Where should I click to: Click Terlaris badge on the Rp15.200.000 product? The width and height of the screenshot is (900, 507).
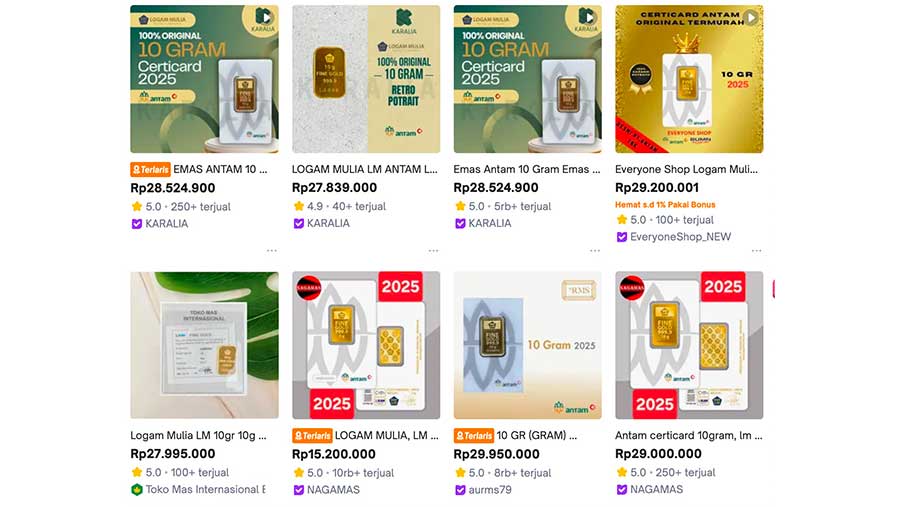[x=312, y=436]
